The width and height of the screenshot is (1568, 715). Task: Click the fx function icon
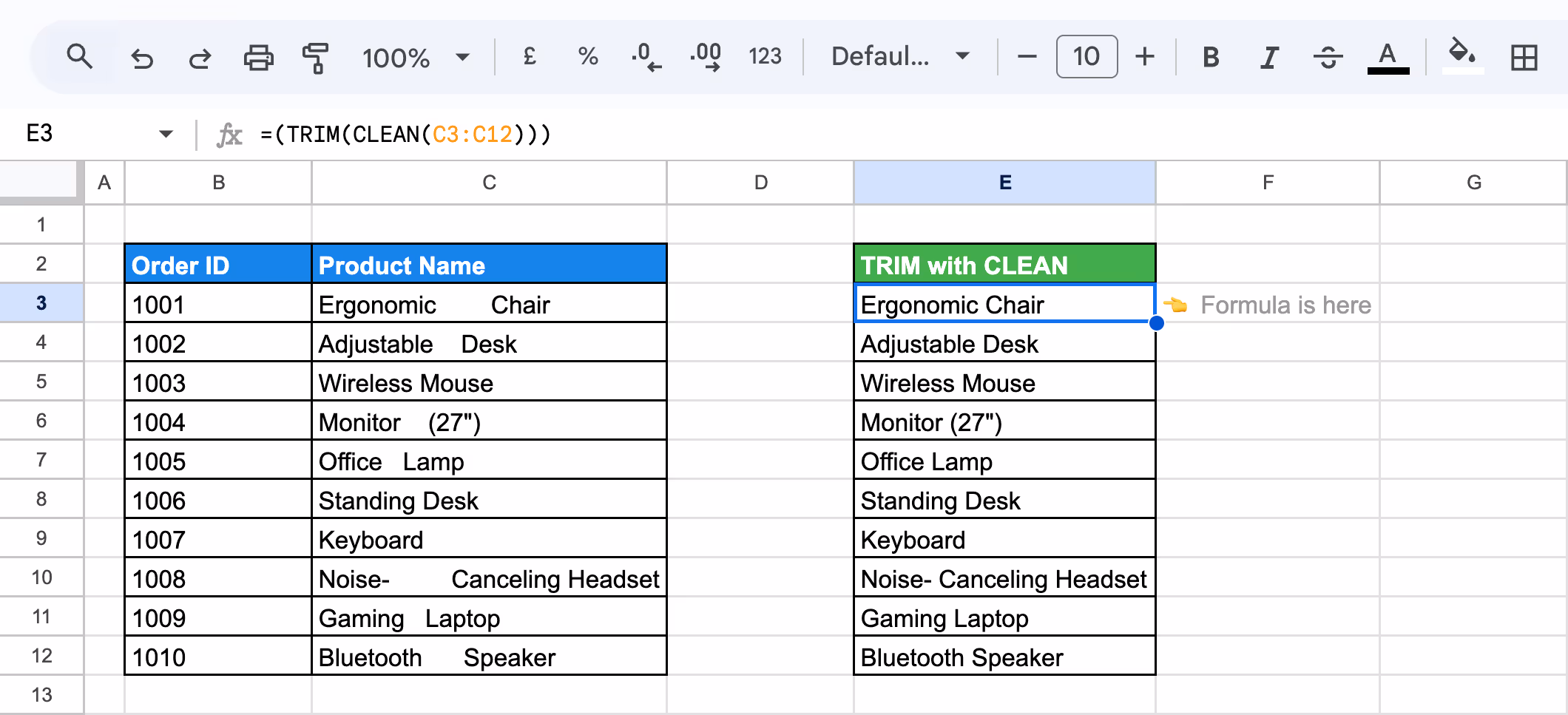click(229, 135)
